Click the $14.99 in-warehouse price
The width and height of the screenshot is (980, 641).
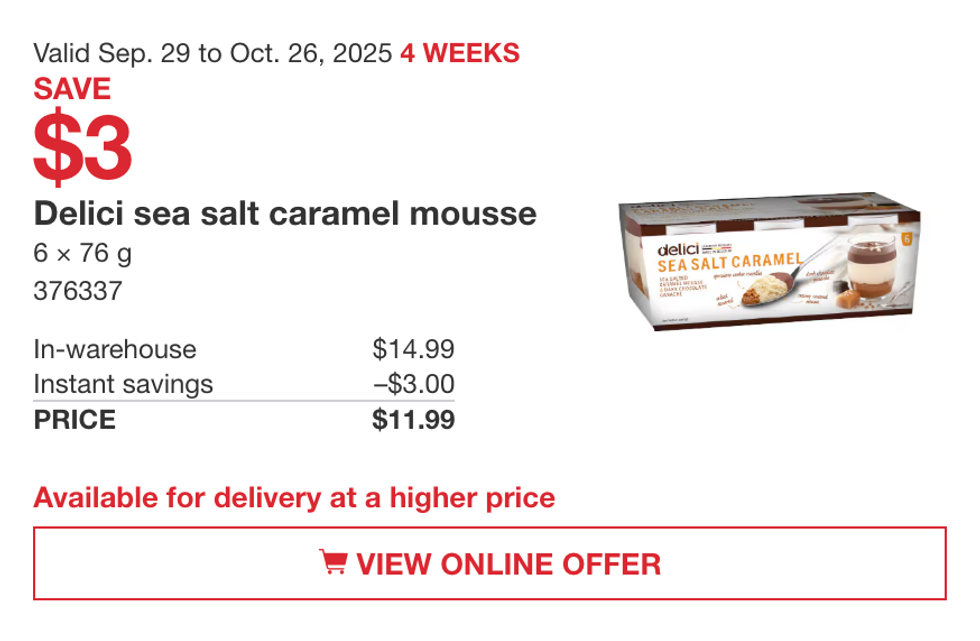414,350
